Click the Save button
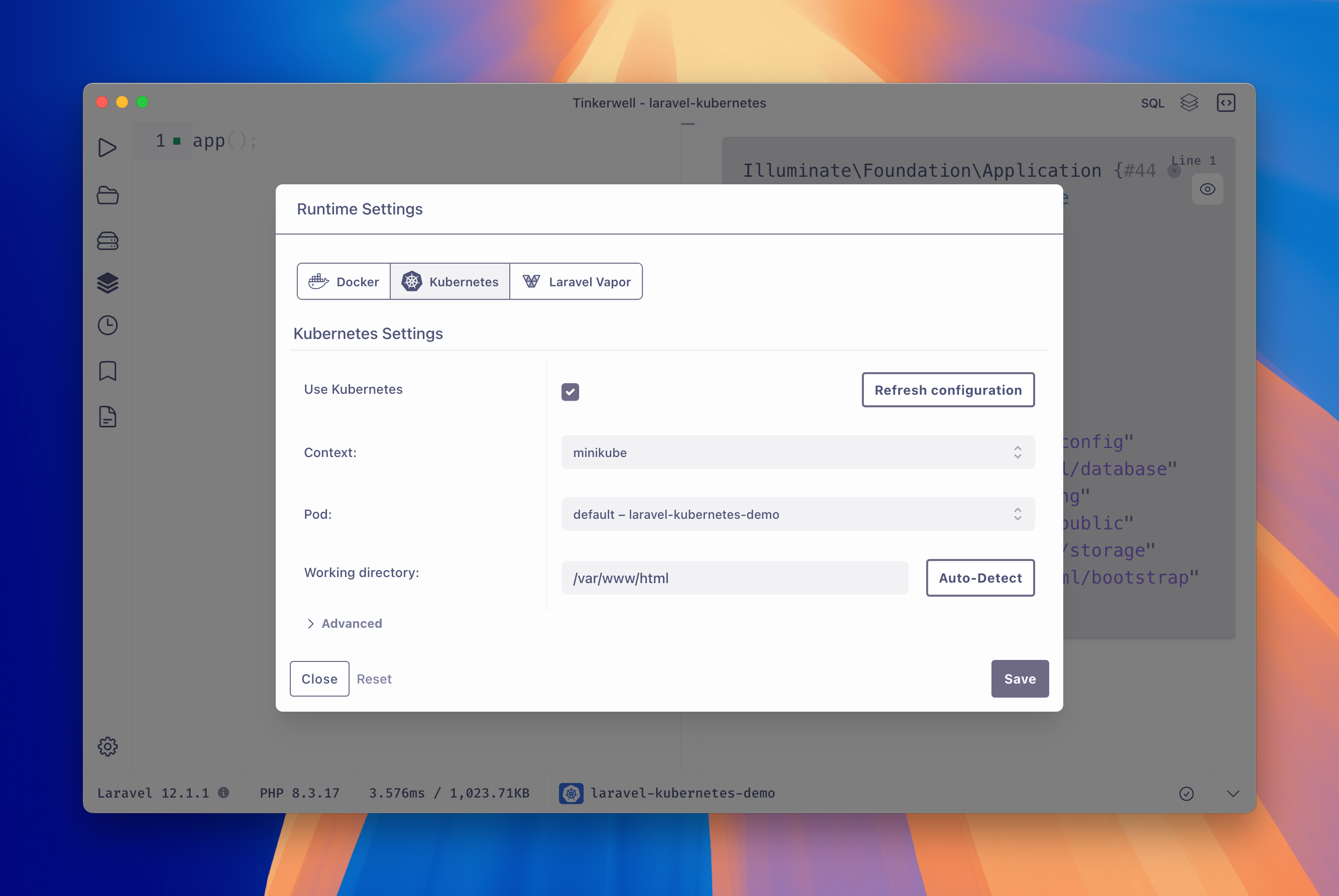Image resolution: width=1339 pixels, height=896 pixels. pos(1020,679)
